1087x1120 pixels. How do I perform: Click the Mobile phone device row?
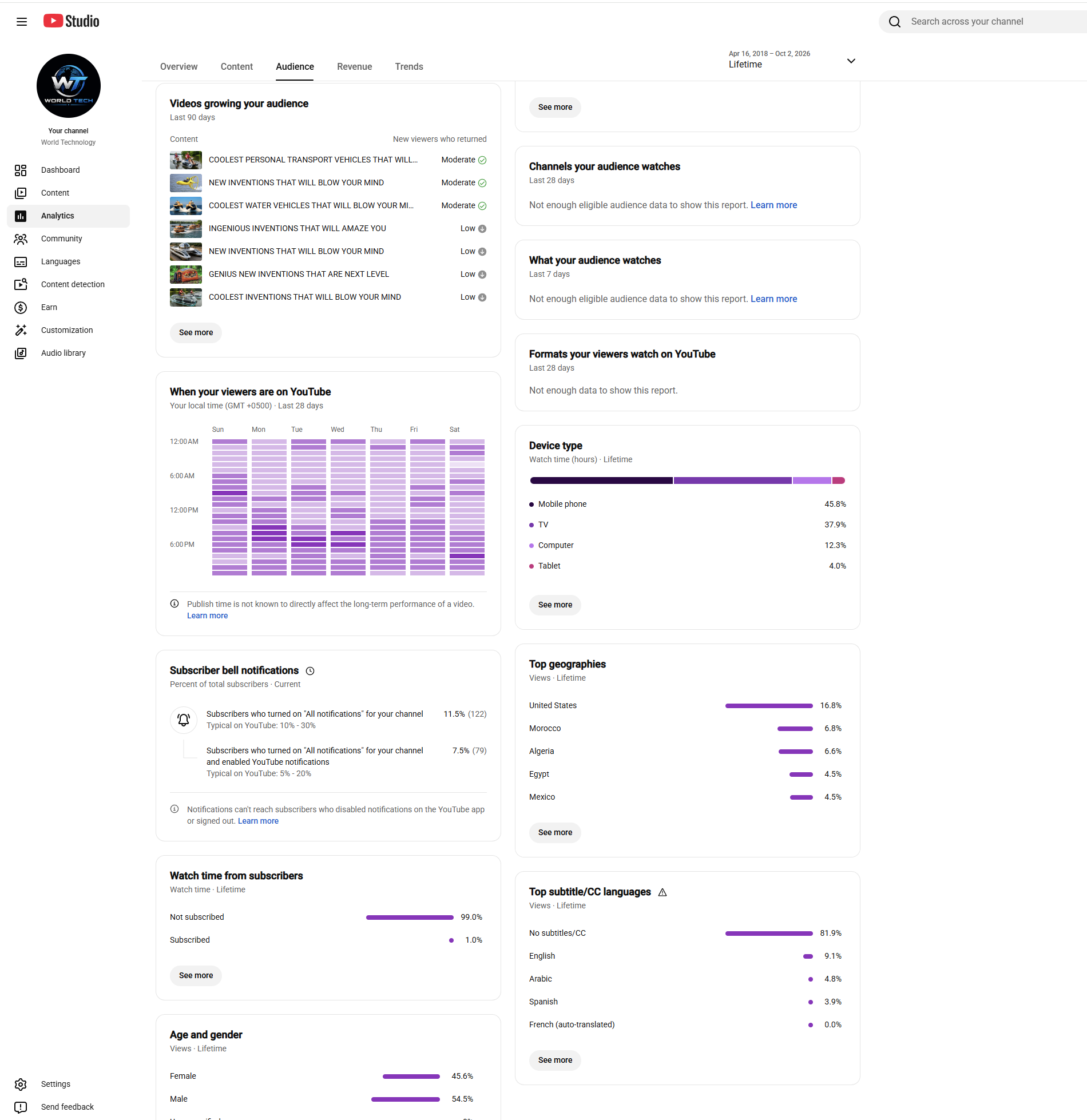(x=688, y=504)
